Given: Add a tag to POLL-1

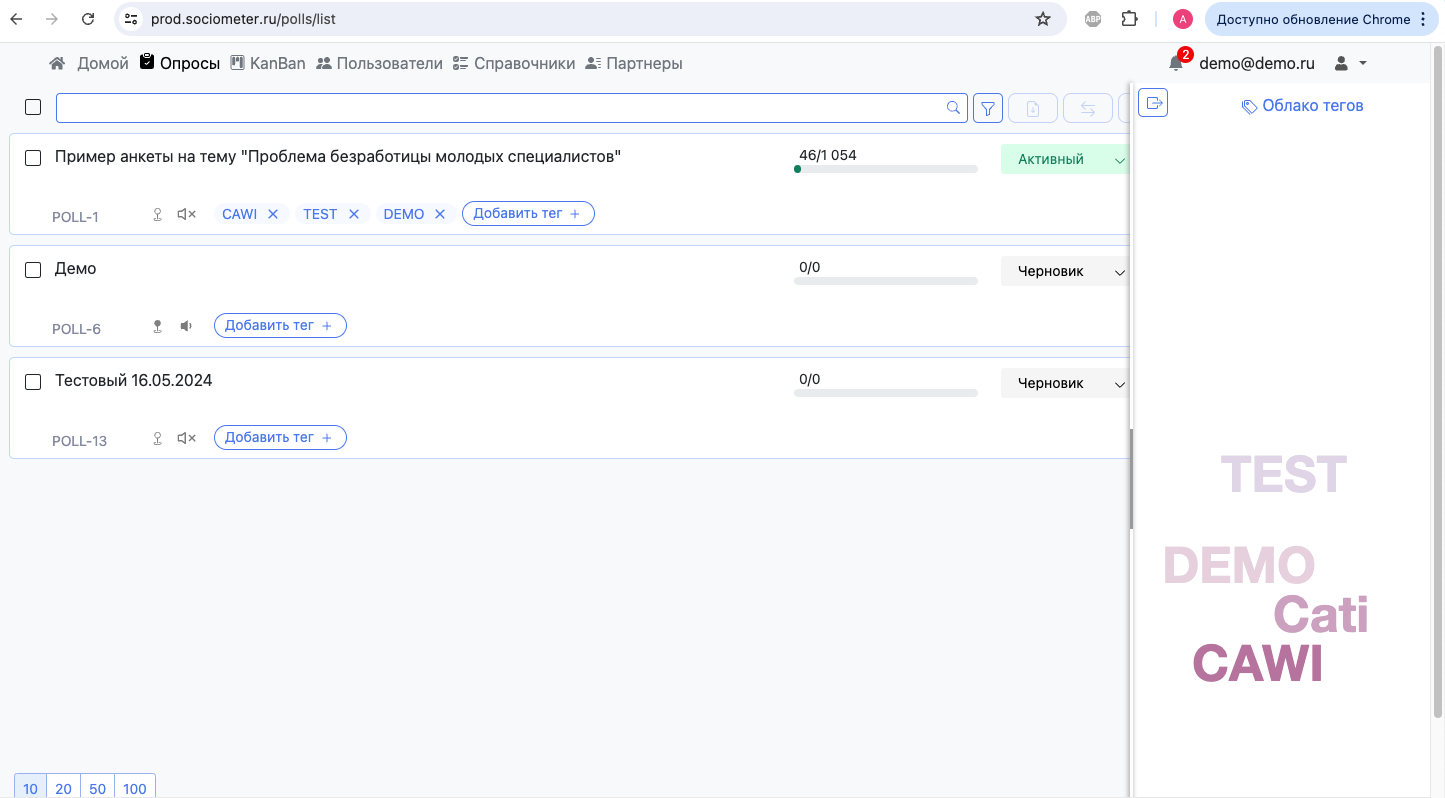Looking at the screenshot, I should (528, 214).
